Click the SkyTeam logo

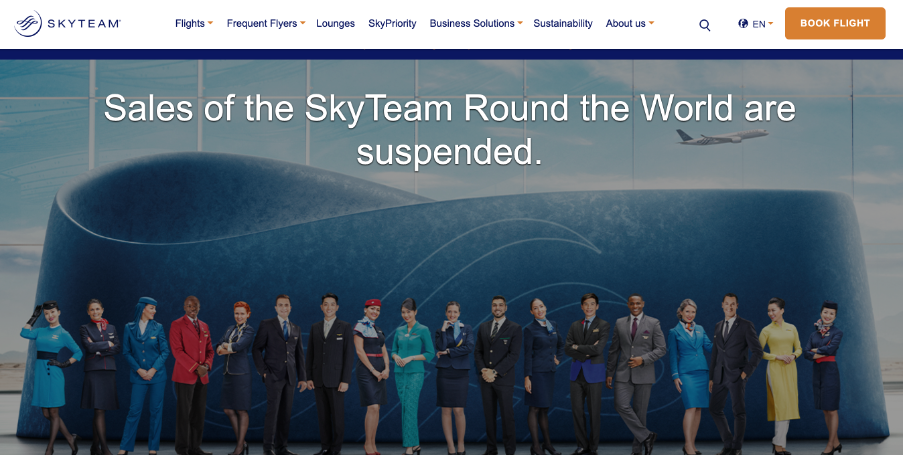(67, 24)
